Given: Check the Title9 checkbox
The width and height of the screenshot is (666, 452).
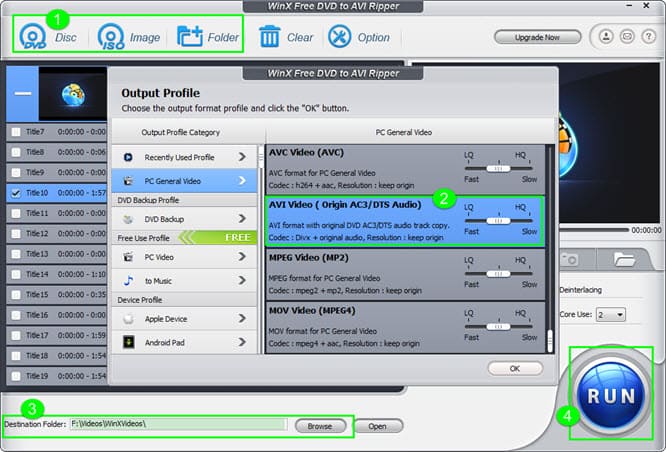Looking at the screenshot, I should [x=16, y=172].
